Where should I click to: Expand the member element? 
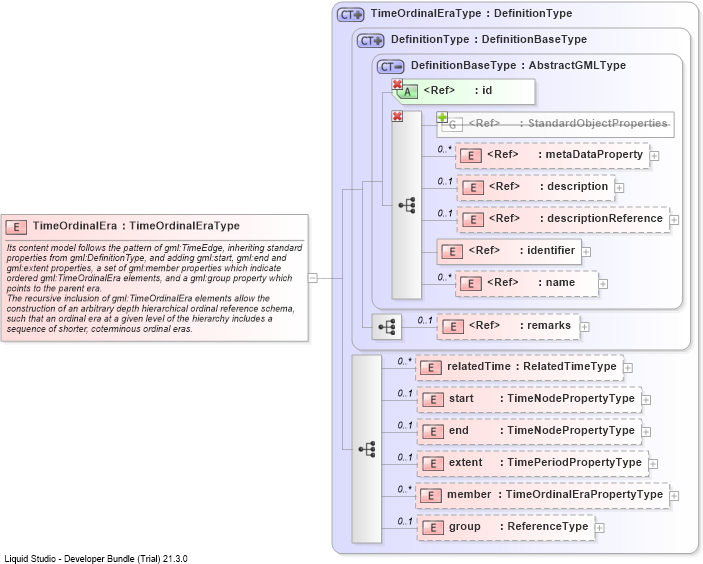pyautogui.click(x=674, y=496)
